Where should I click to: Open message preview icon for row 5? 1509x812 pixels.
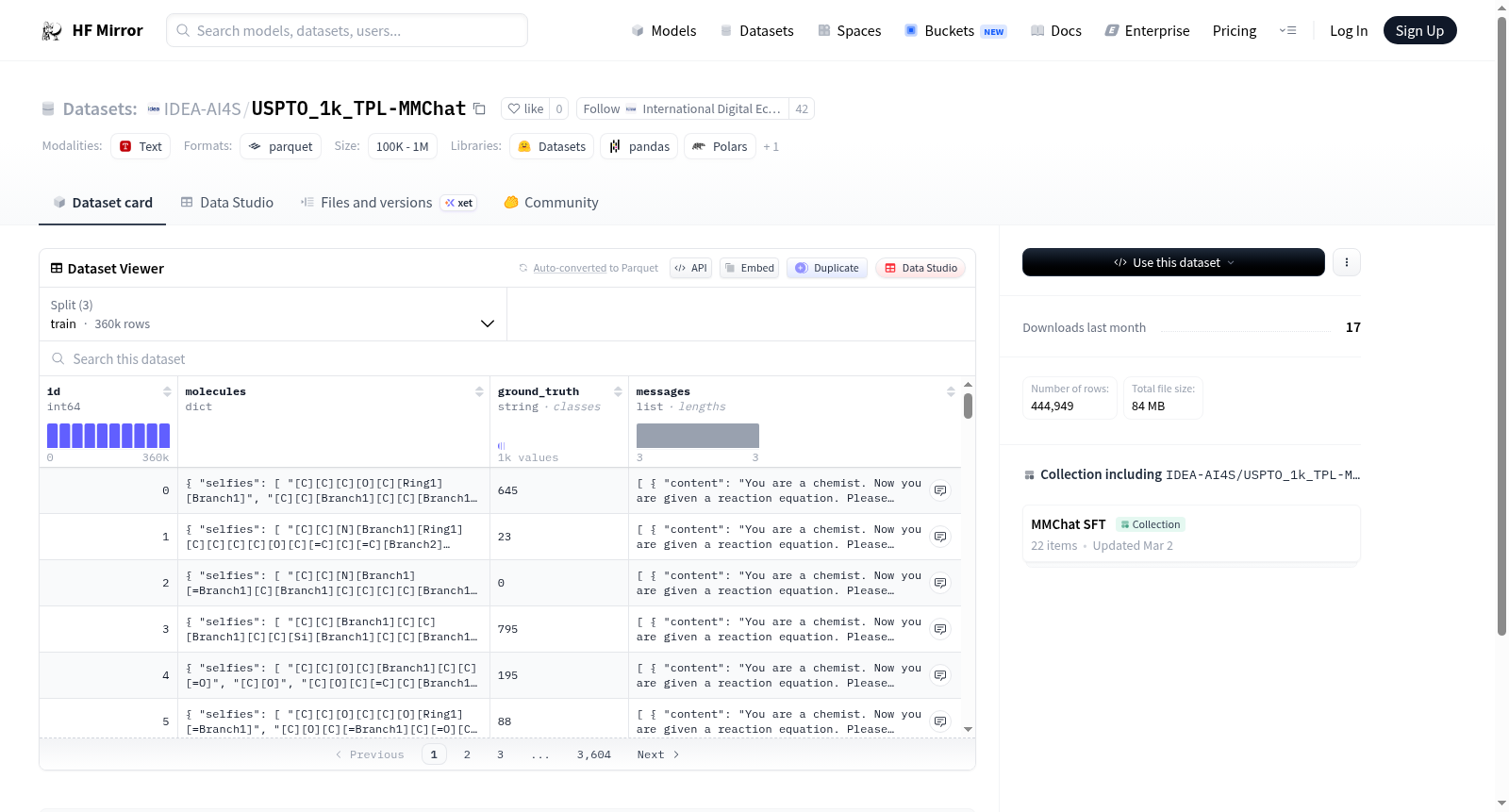point(940,721)
